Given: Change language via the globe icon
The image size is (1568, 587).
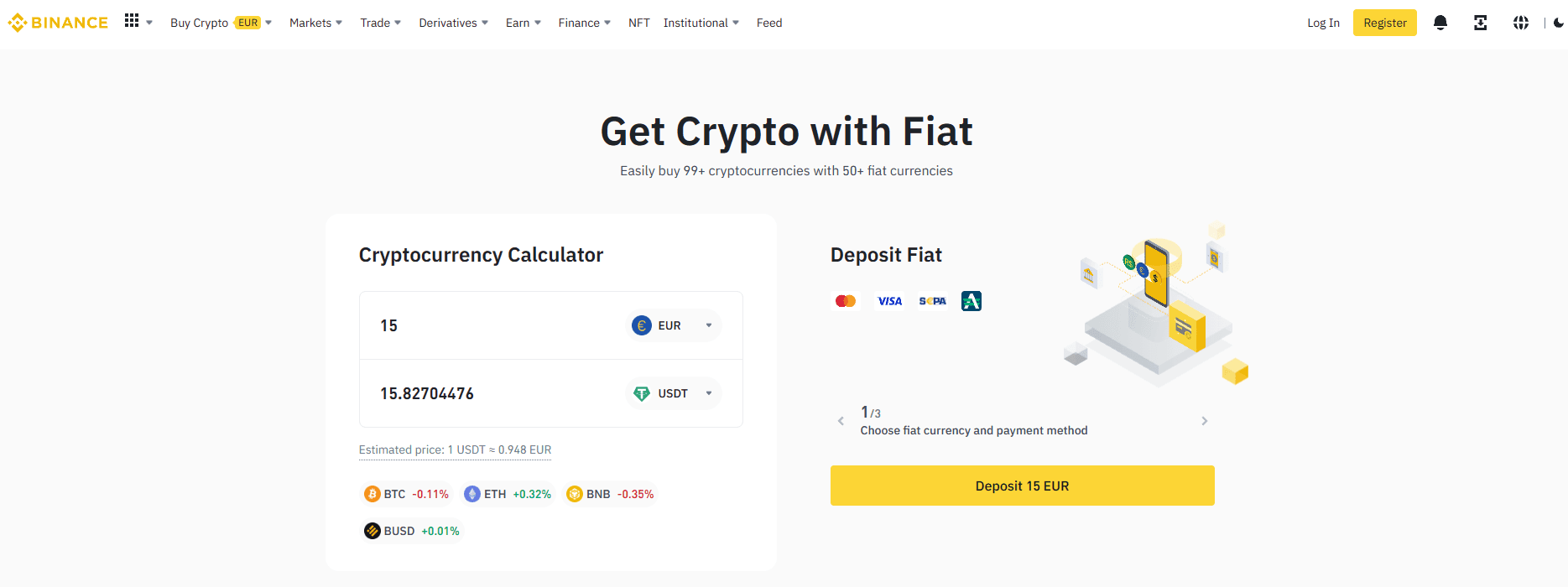Looking at the screenshot, I should coord(1521,23).
